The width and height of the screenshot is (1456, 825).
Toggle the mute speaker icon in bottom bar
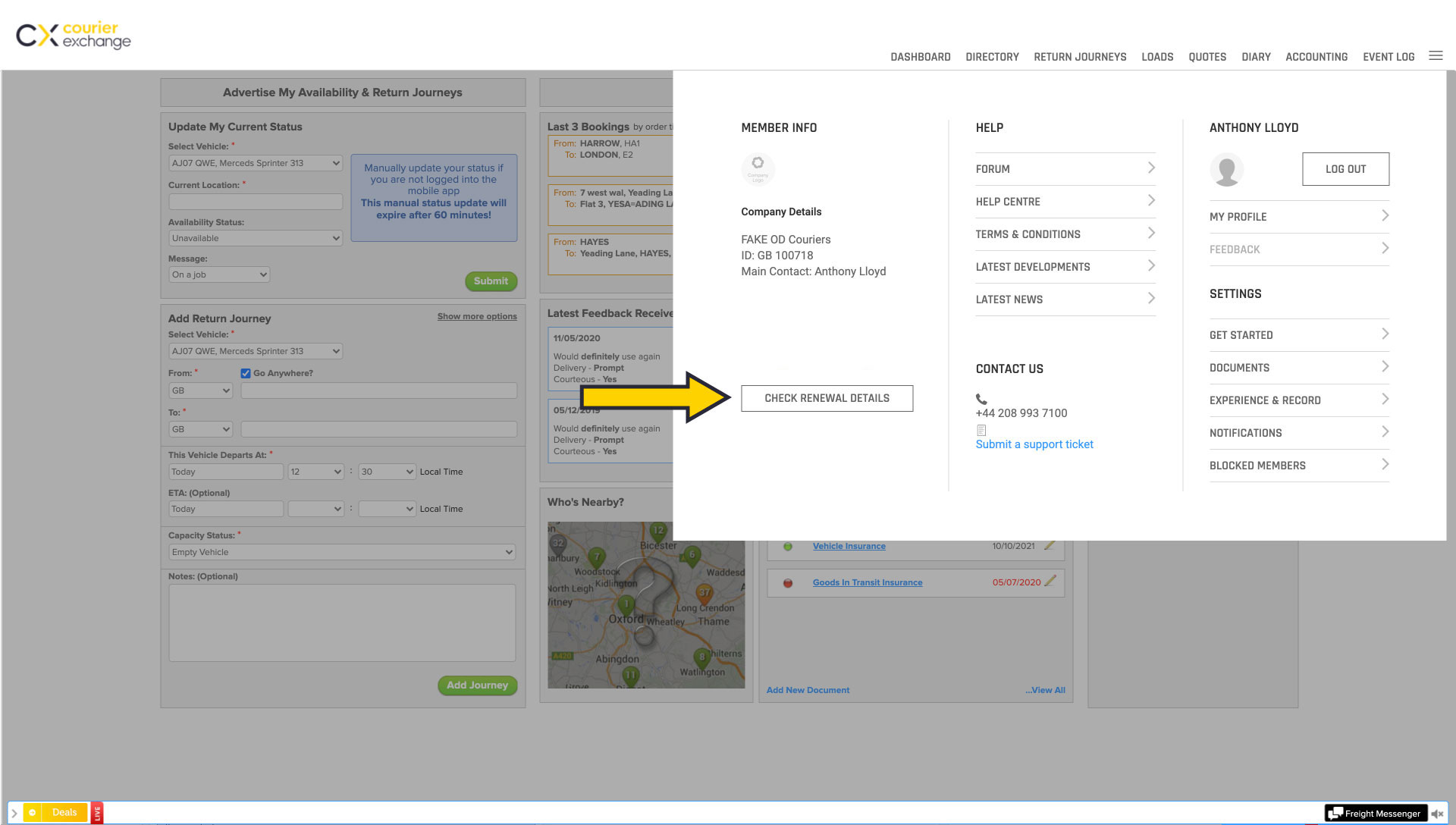1437,814
